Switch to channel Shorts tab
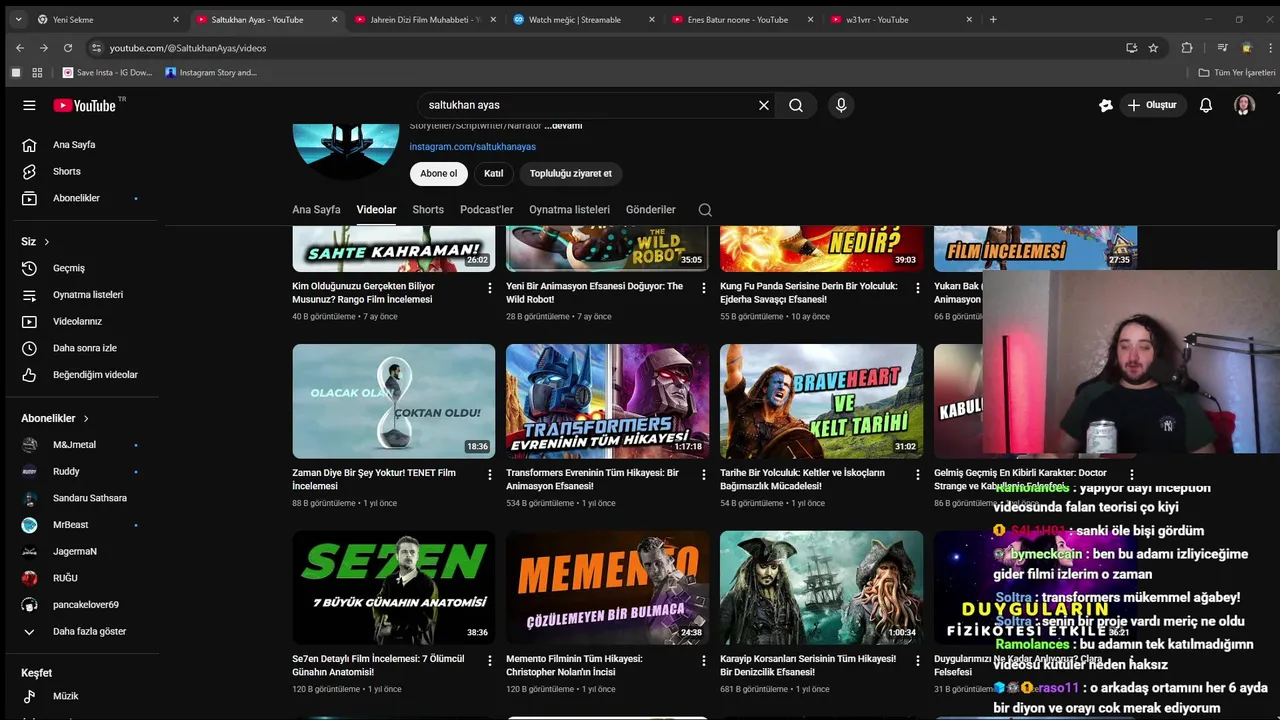The height and width of the screenshot is (720, 1280). click(428, 210)
